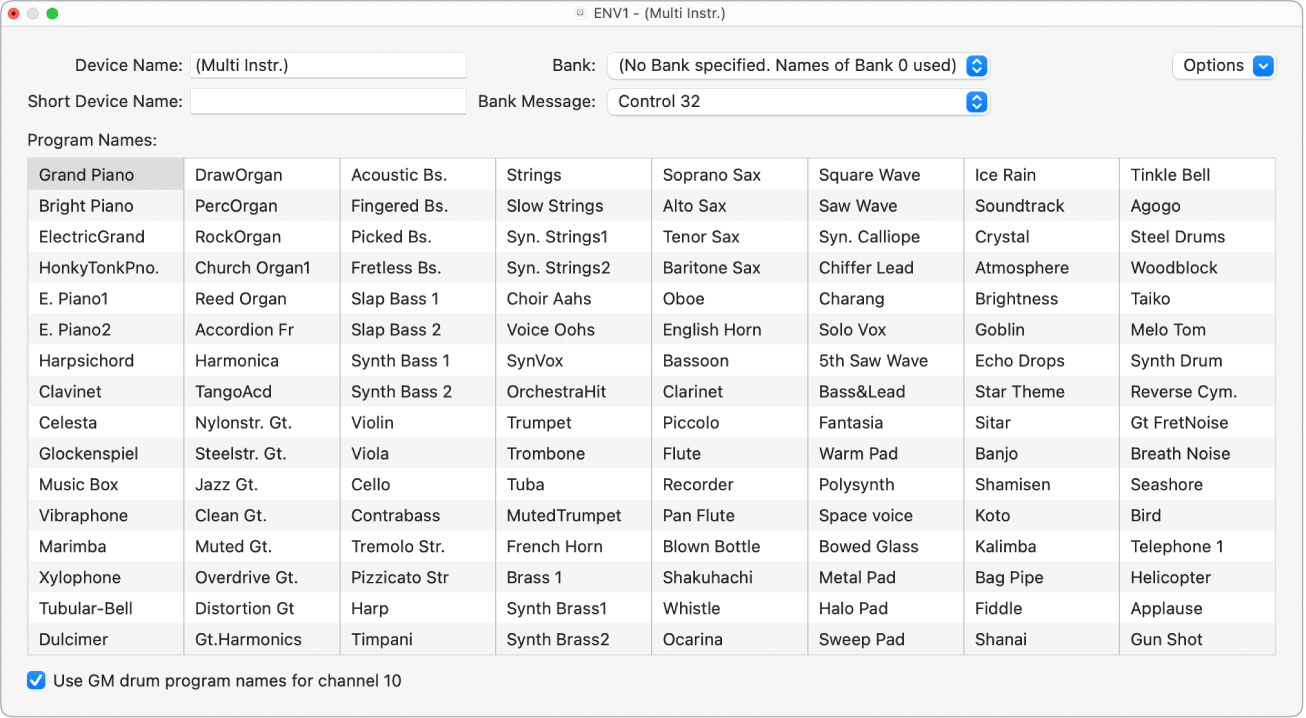Click the Kalimba program name
1306x718 pixels.
click(1005, 547)
